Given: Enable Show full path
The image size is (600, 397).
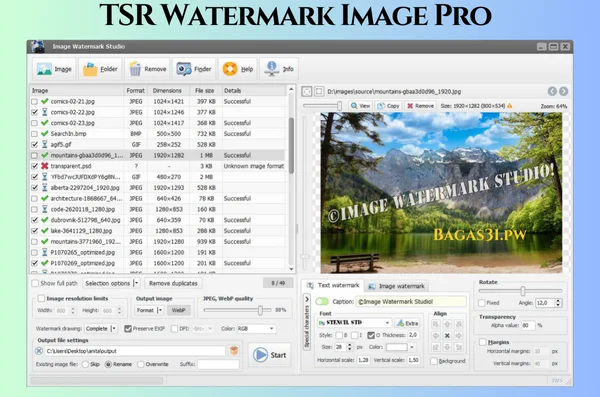Looking at the screenshot, I should (x=35, y=283).
